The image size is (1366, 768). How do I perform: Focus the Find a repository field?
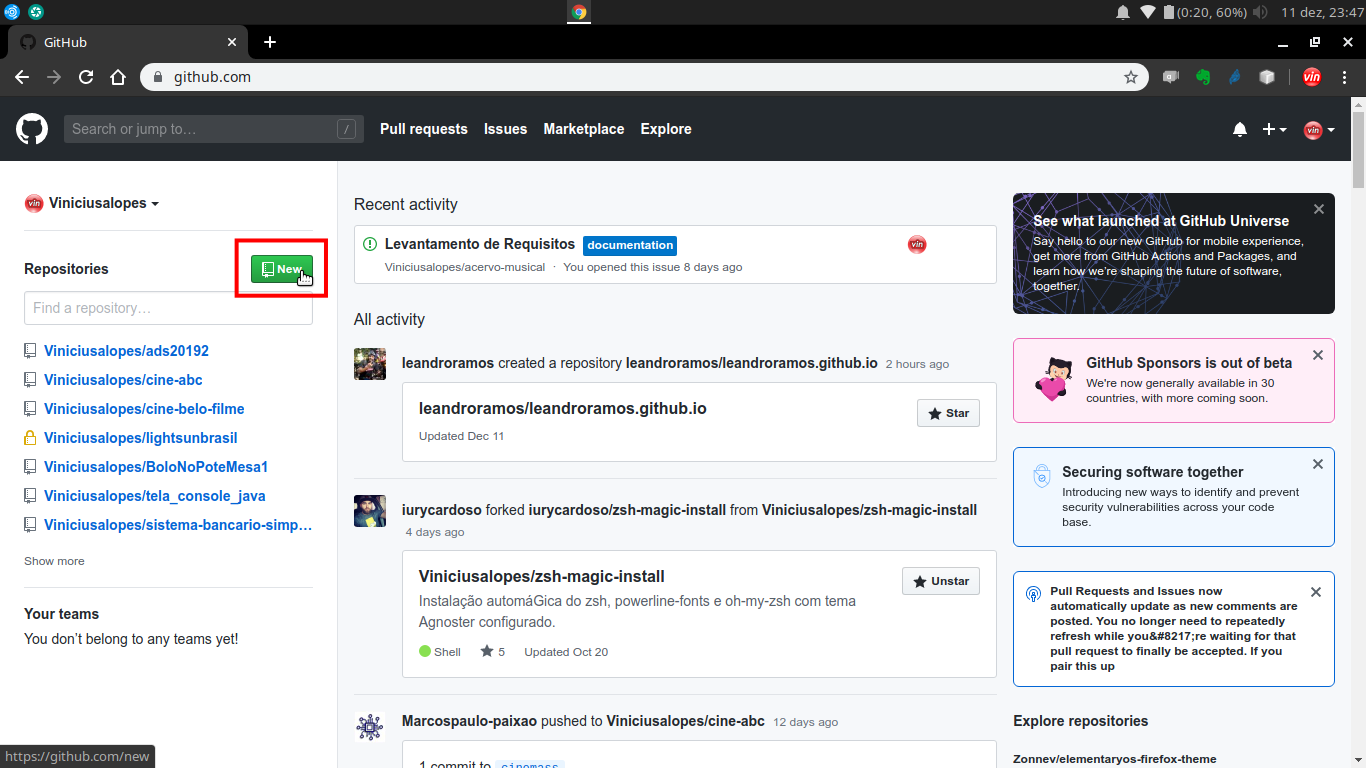point(168,308)
